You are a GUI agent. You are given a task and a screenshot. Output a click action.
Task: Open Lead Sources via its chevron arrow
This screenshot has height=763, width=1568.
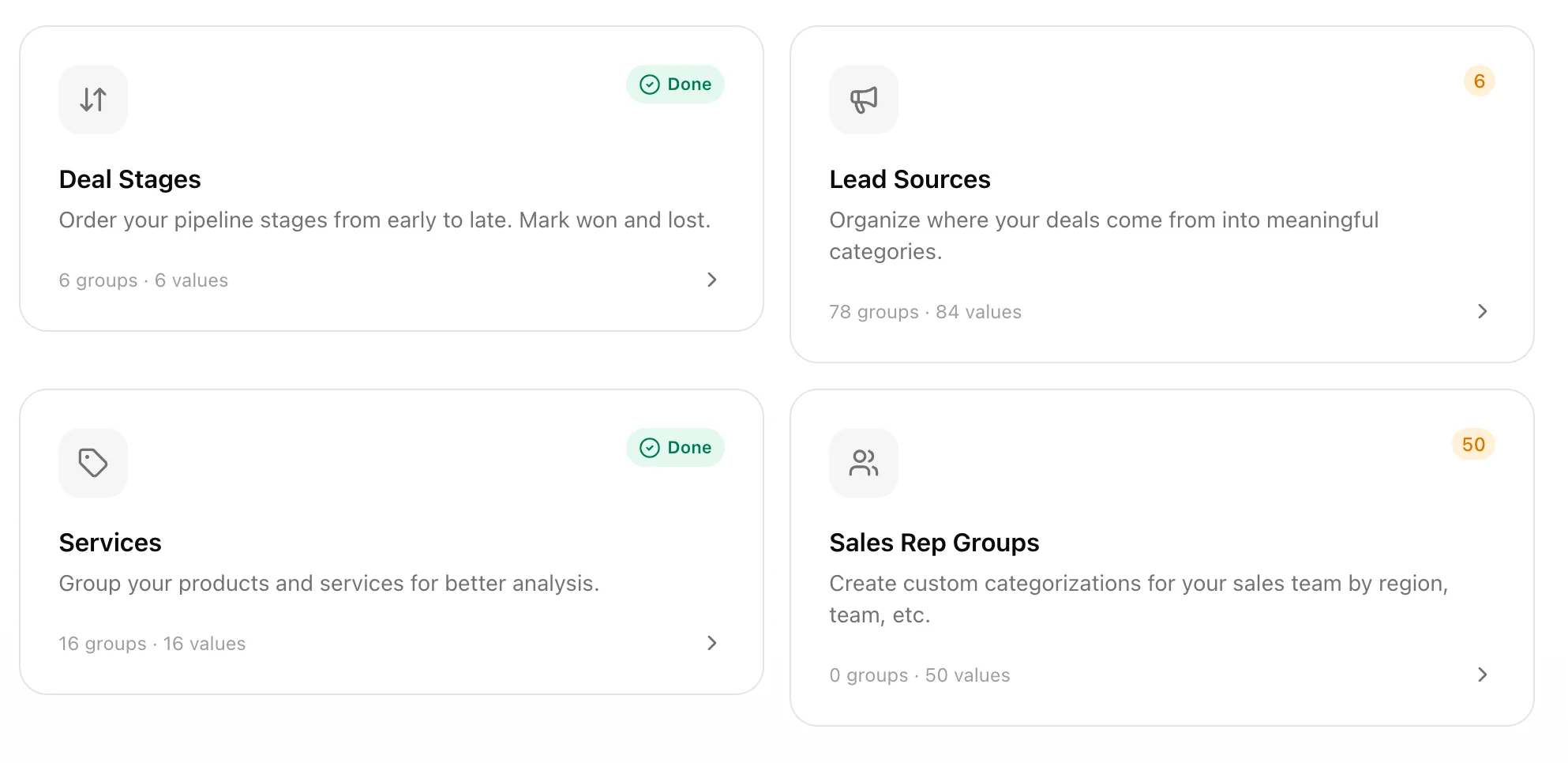tap(1483, 311)
